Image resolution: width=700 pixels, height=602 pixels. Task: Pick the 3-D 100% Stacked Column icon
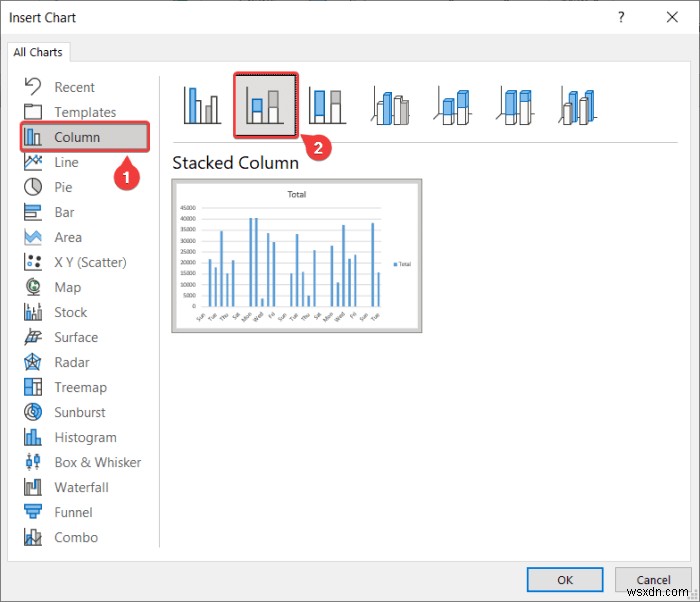click(x=515, y=106)
